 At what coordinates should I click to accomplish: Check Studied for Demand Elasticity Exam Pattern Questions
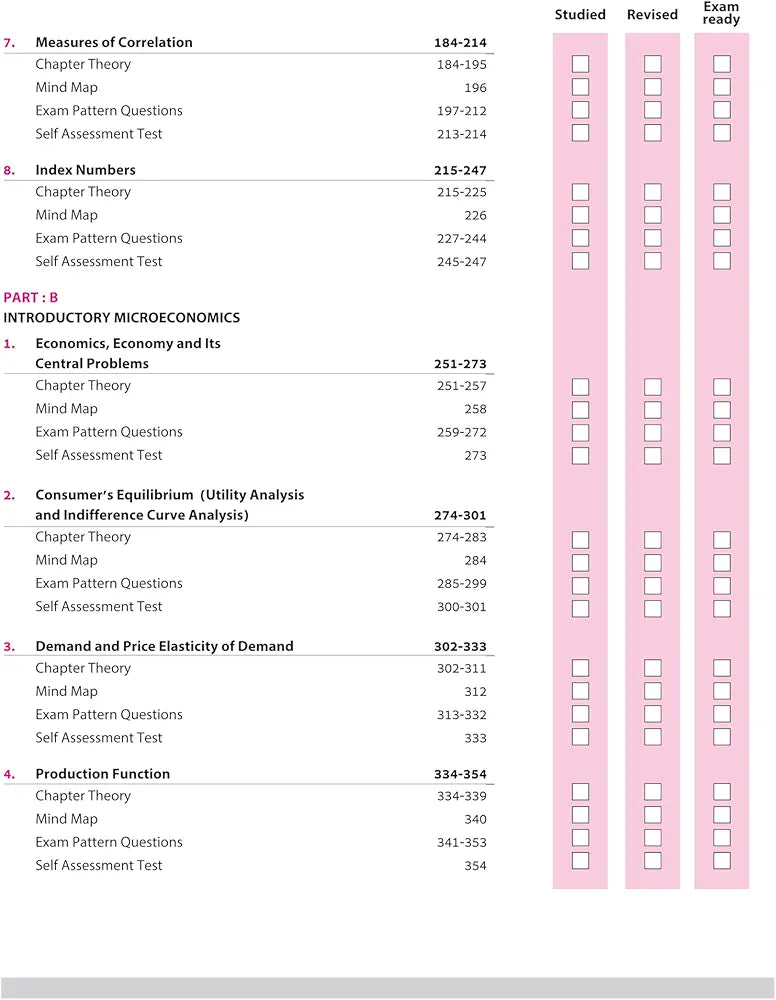coord(580,714)
